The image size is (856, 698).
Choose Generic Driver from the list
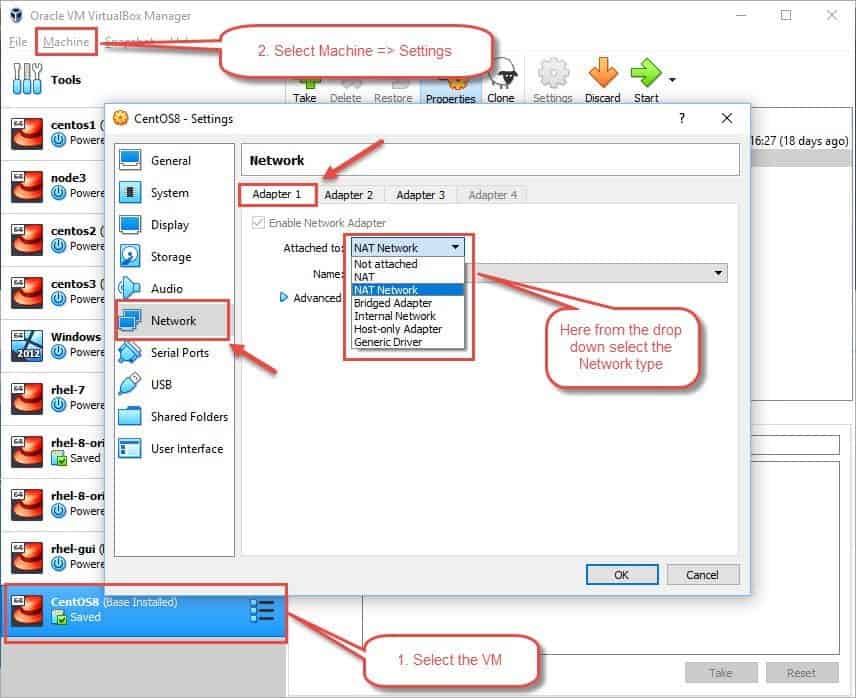(x=408, y=342)
